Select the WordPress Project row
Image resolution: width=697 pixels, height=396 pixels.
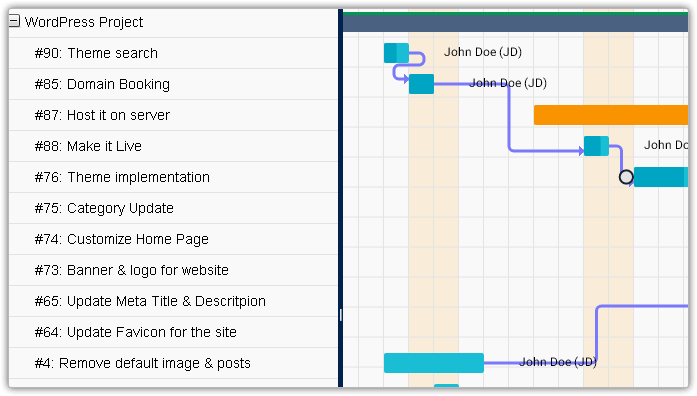[173, 22]
